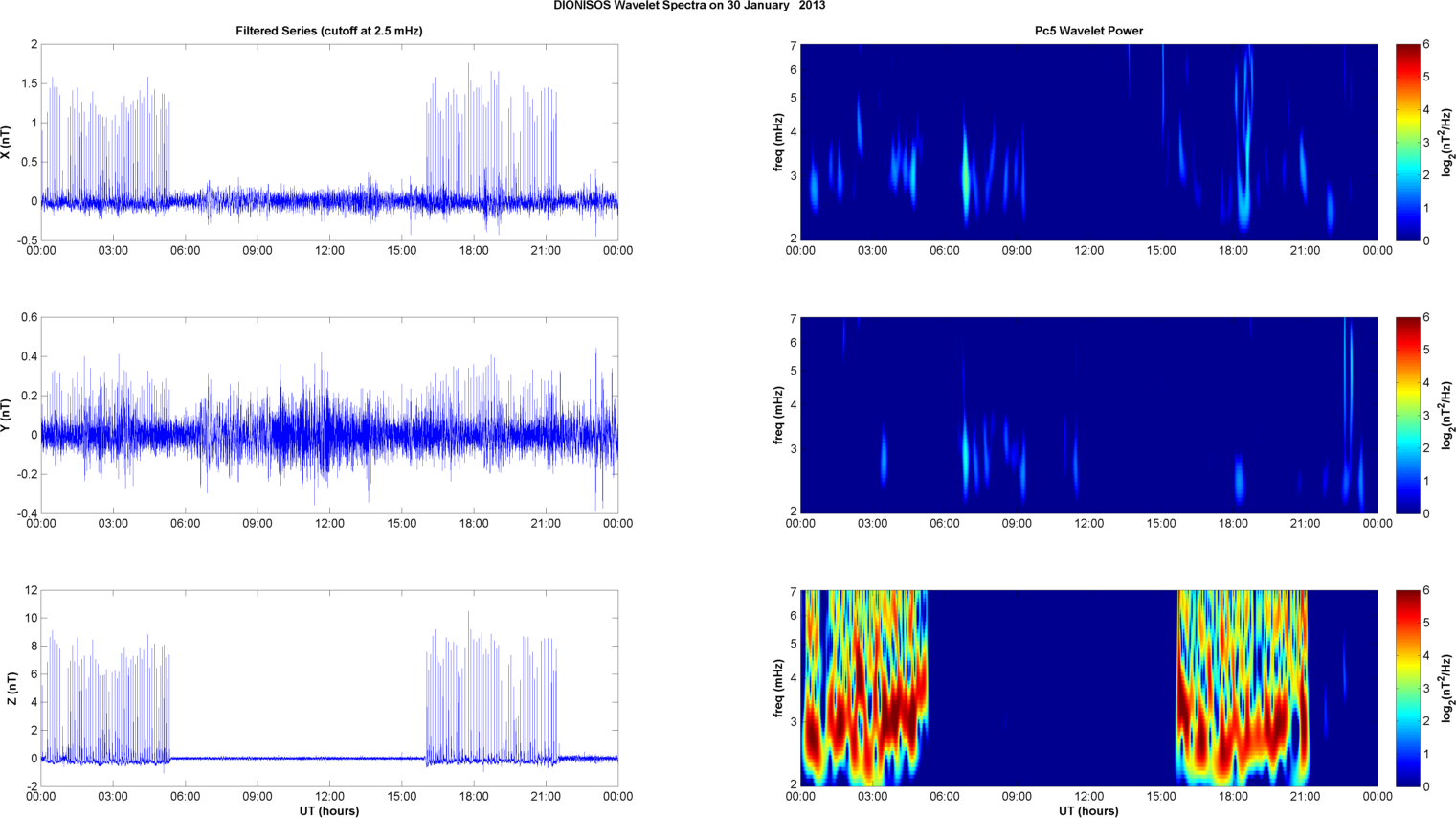The height and width of the screenshot is (818, 1456).
Task: Click the -0.4 tick on the Y (nT) axis
Action: (27, 514)
